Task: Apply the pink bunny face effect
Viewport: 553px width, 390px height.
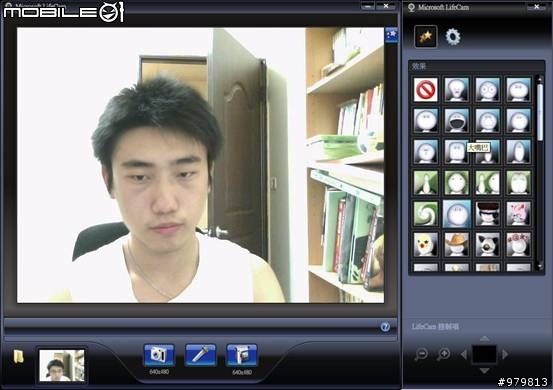Action: pos(518,214)
